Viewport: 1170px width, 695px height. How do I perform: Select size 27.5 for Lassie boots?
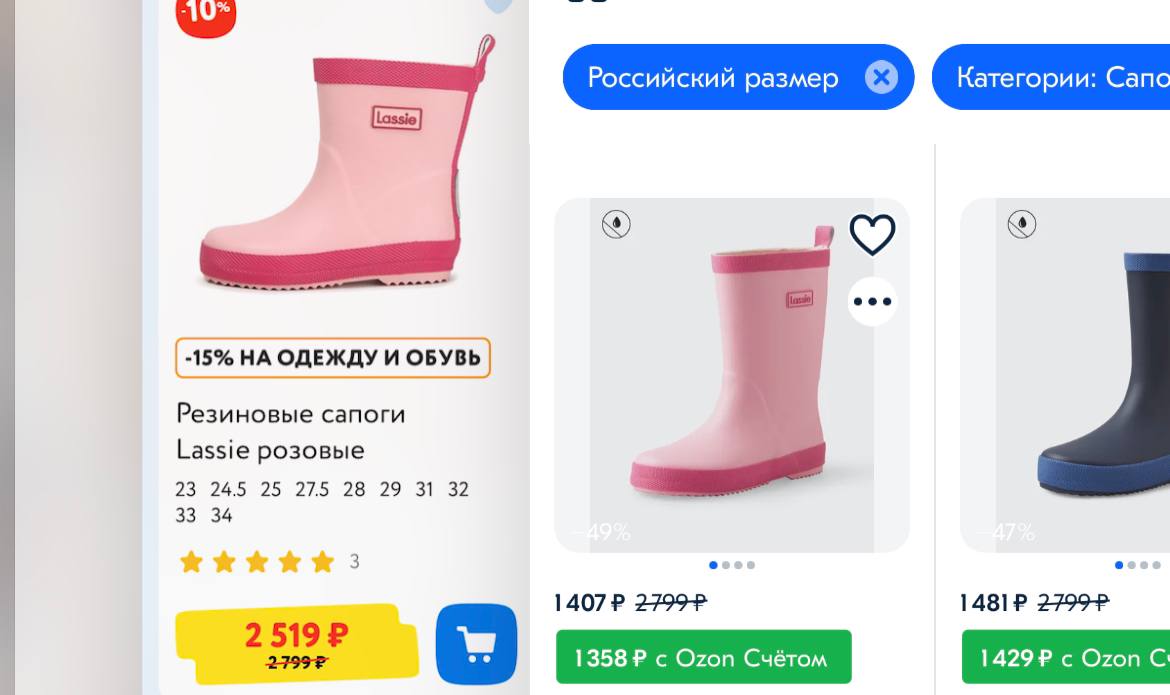(x=311, y=490)
